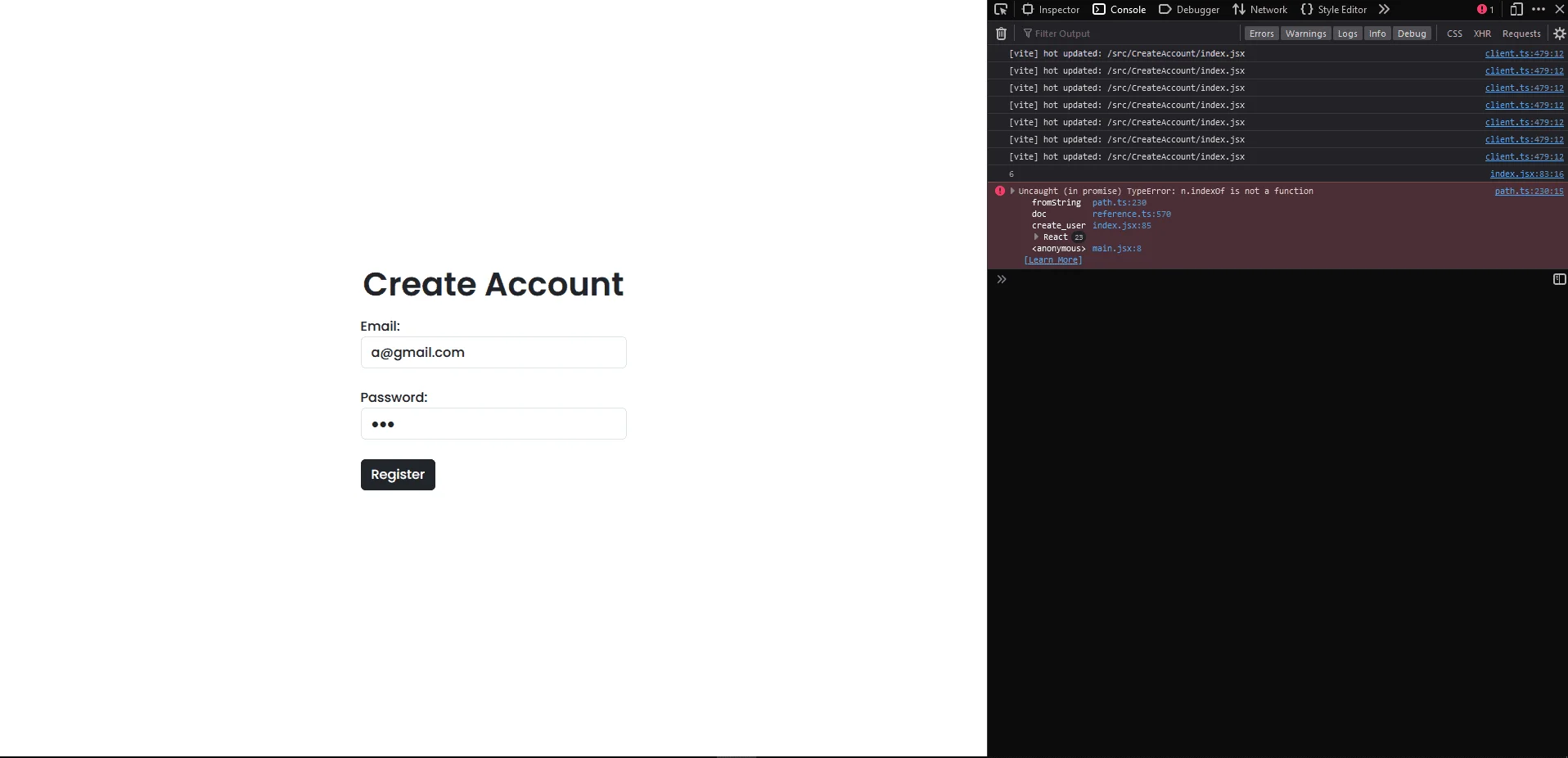Open path.ts:230 fromString frame link
Screen dimensions: 1568x758
1119,202
